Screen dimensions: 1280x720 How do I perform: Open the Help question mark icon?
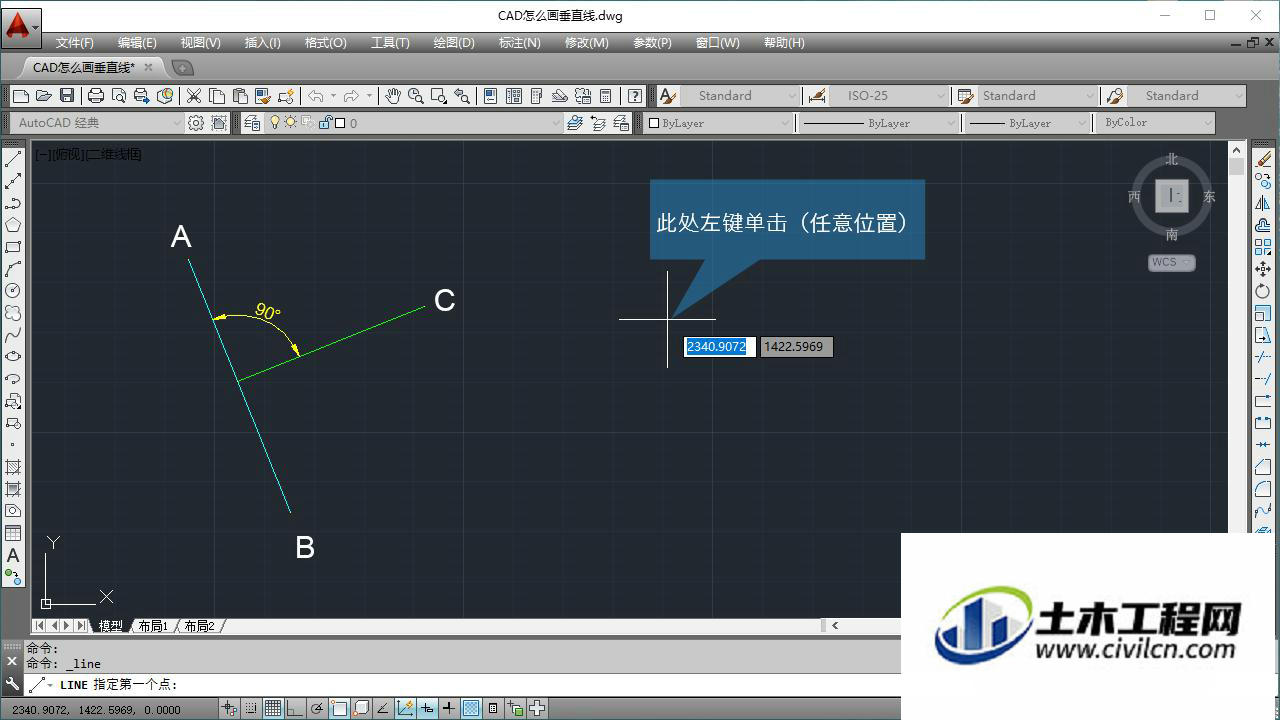pos(635,96)
